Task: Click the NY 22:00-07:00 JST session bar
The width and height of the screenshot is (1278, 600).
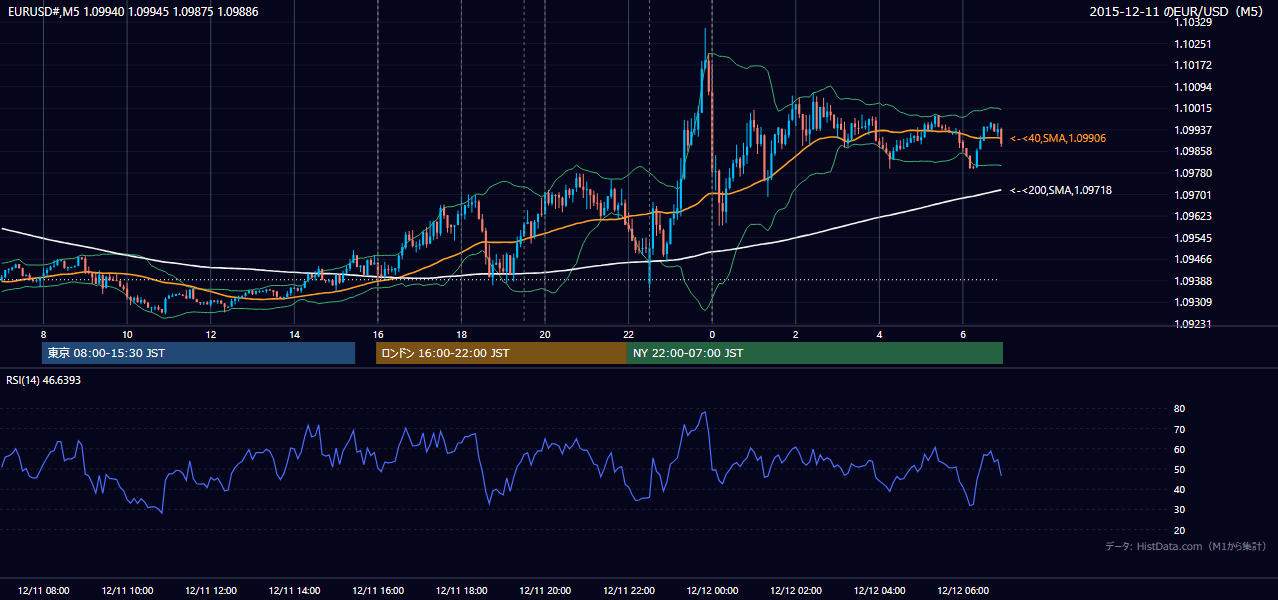Action: coord(815,353)
